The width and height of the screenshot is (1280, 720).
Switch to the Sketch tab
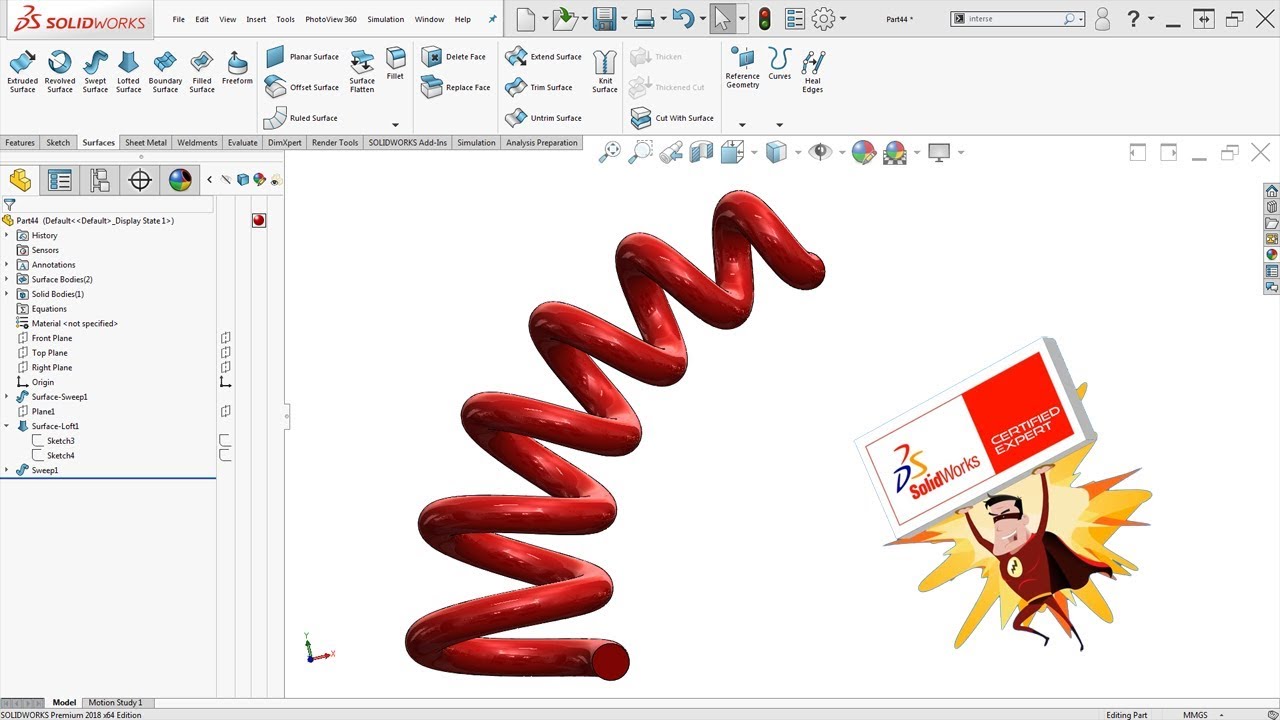pyautogui.click(x=58, y=143)
